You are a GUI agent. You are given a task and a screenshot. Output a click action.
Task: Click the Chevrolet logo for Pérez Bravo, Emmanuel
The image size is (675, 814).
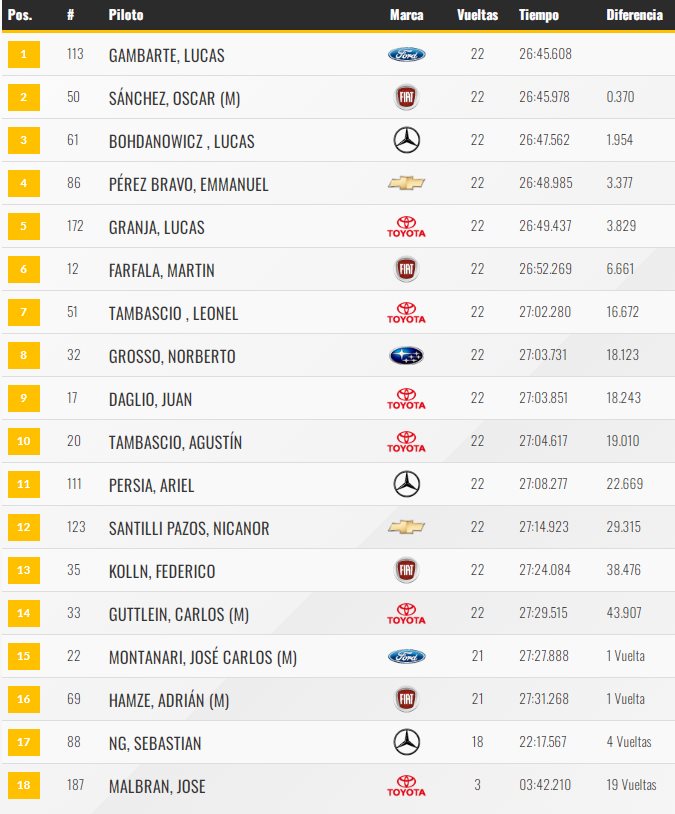click(x=407, y=183)
